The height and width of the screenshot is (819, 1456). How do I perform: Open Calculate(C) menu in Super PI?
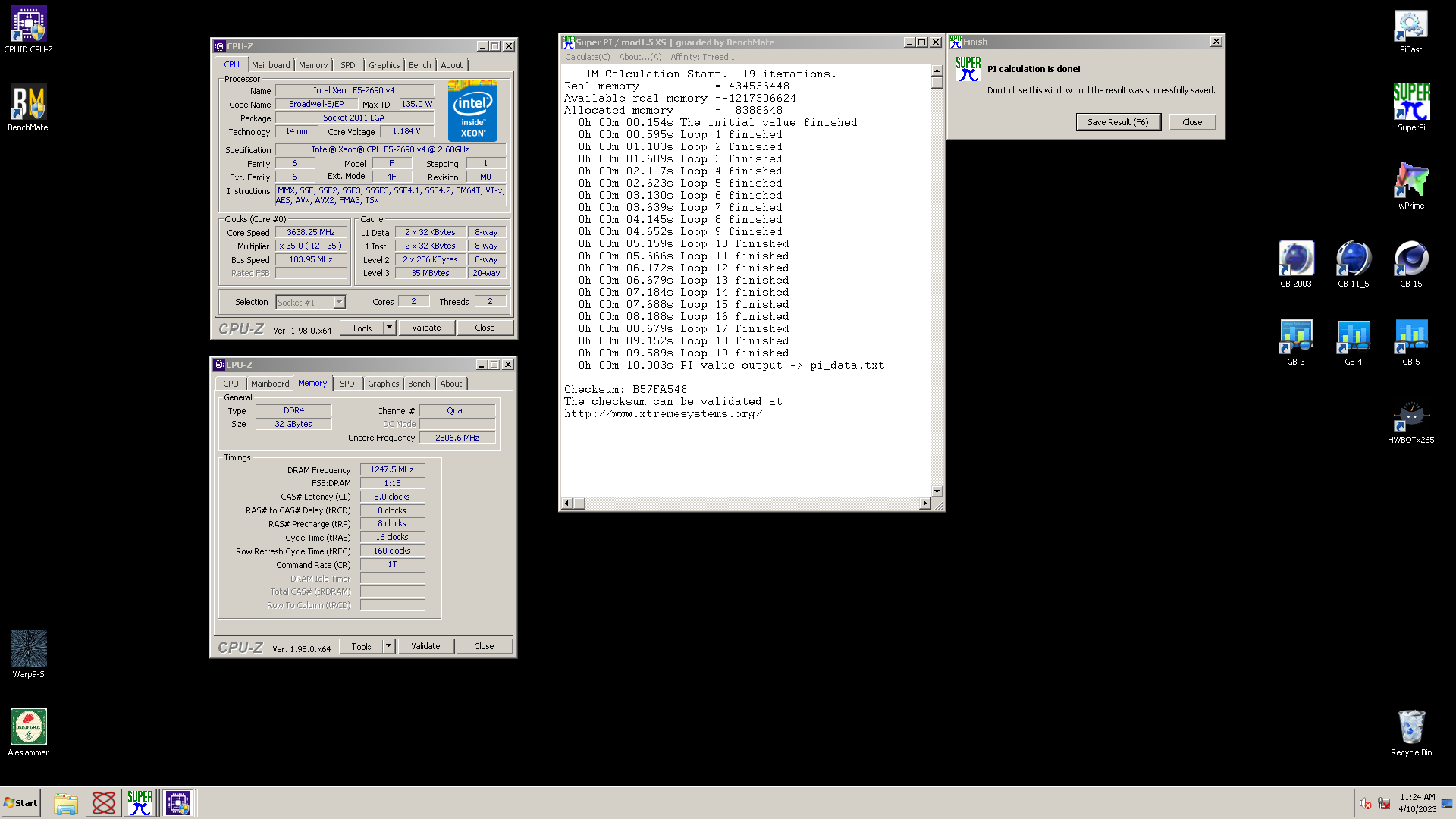587,57
